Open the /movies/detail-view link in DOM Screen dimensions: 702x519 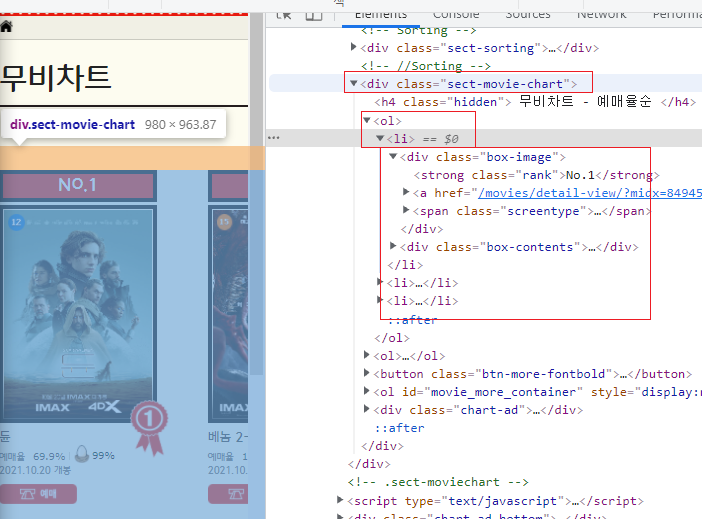[x=590, y=193]
